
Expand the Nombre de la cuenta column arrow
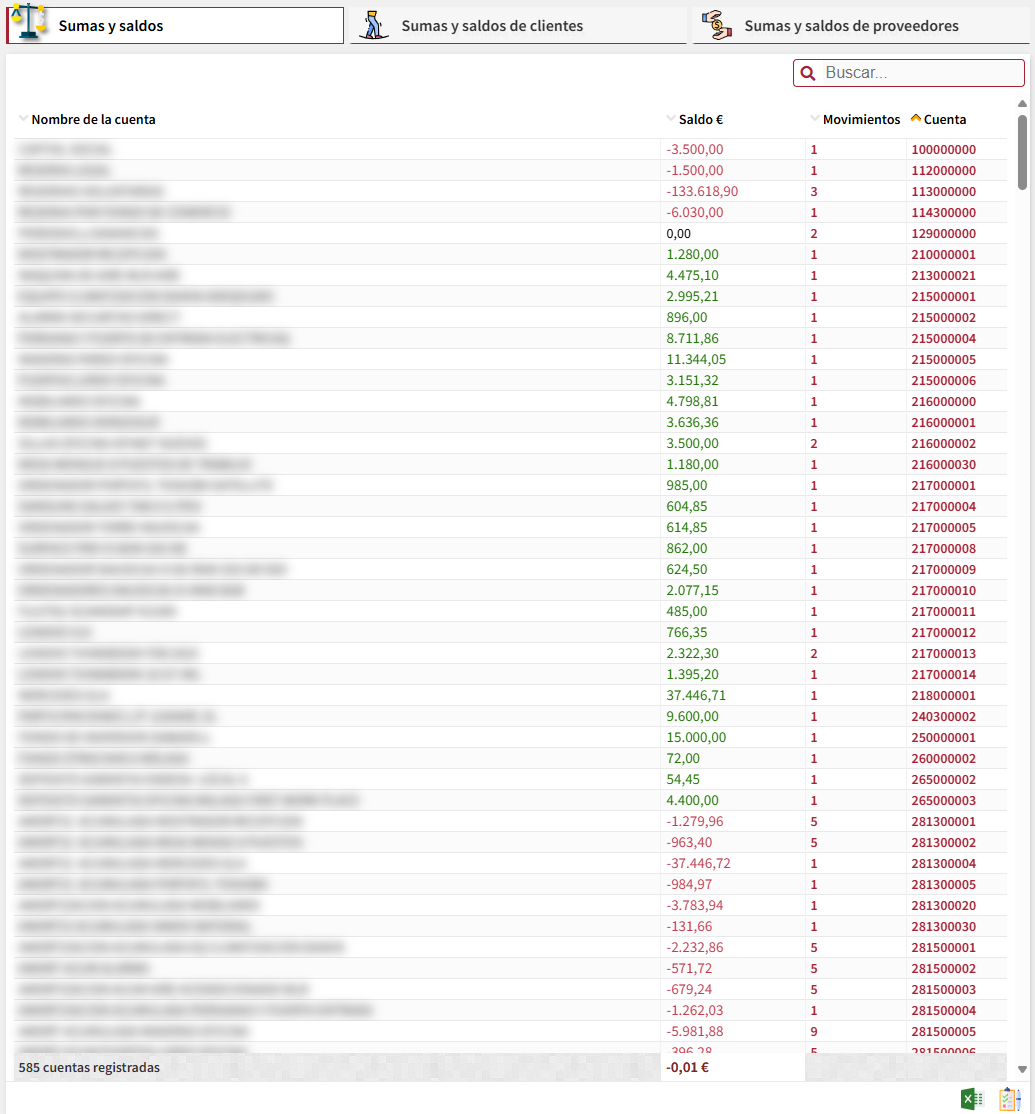(x=23, y=119)
